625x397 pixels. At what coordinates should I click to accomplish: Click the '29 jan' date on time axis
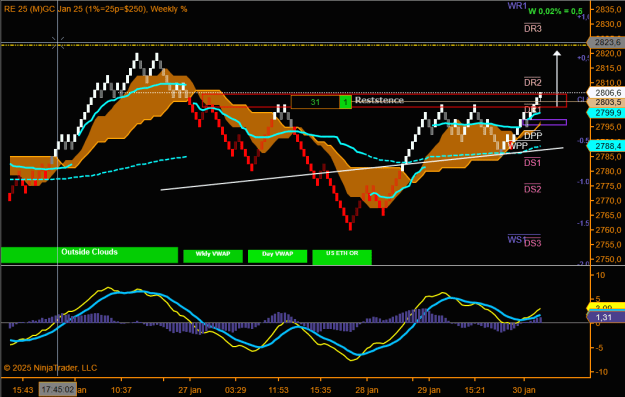click(429, 390)
